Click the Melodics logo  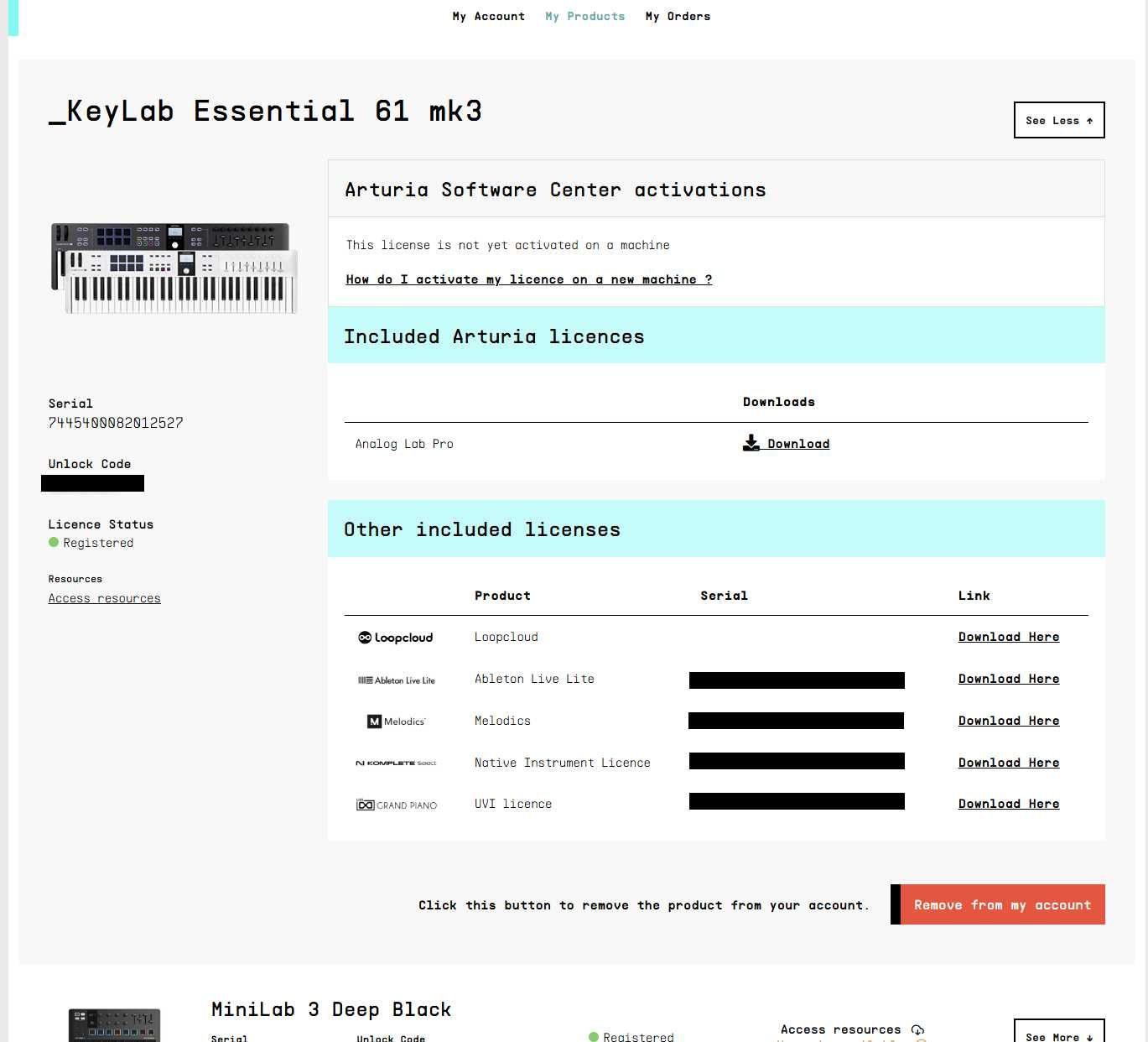click(x=397, y=722)
